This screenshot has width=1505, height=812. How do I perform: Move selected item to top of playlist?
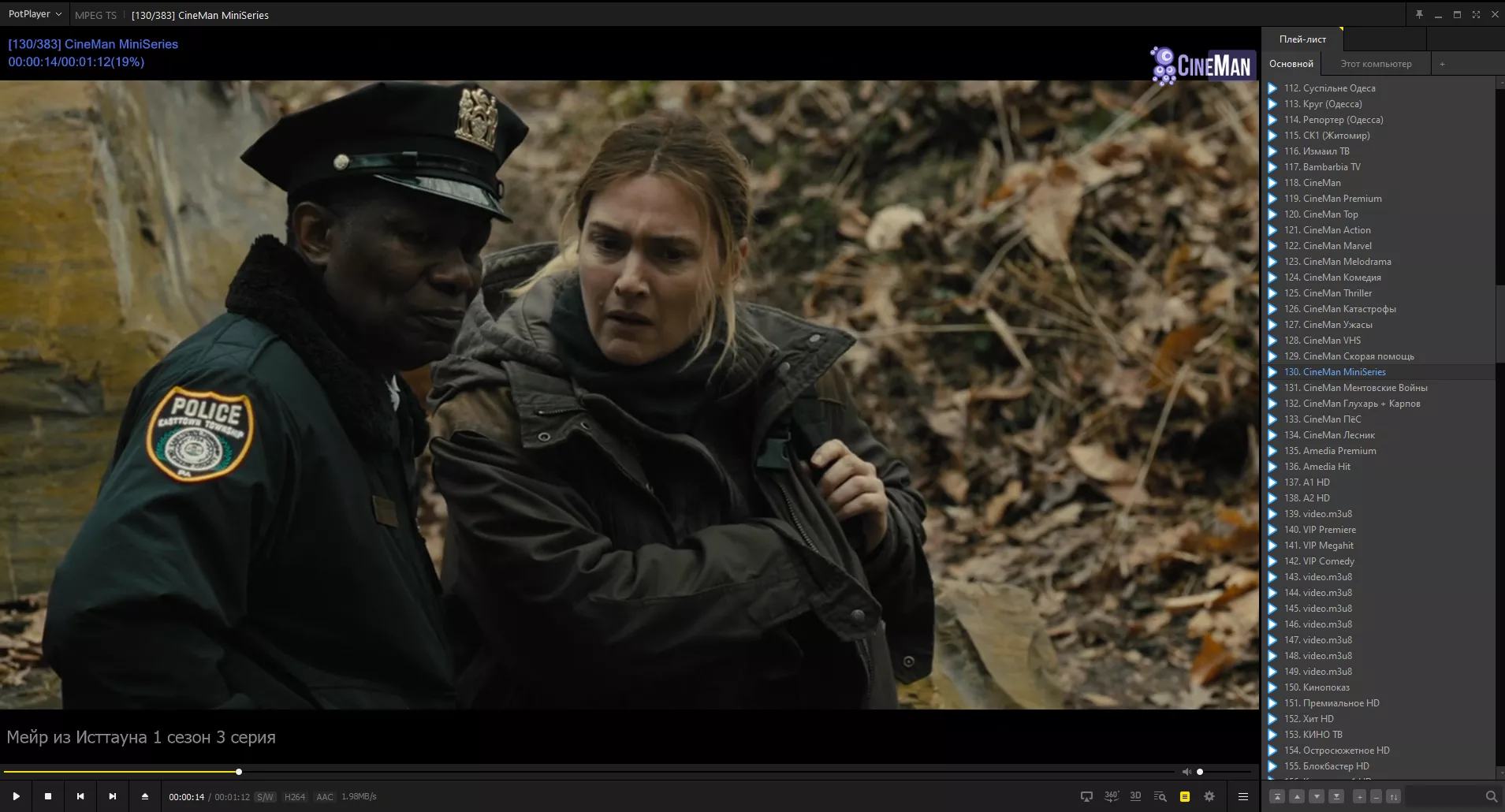[x=1277, y=796]
